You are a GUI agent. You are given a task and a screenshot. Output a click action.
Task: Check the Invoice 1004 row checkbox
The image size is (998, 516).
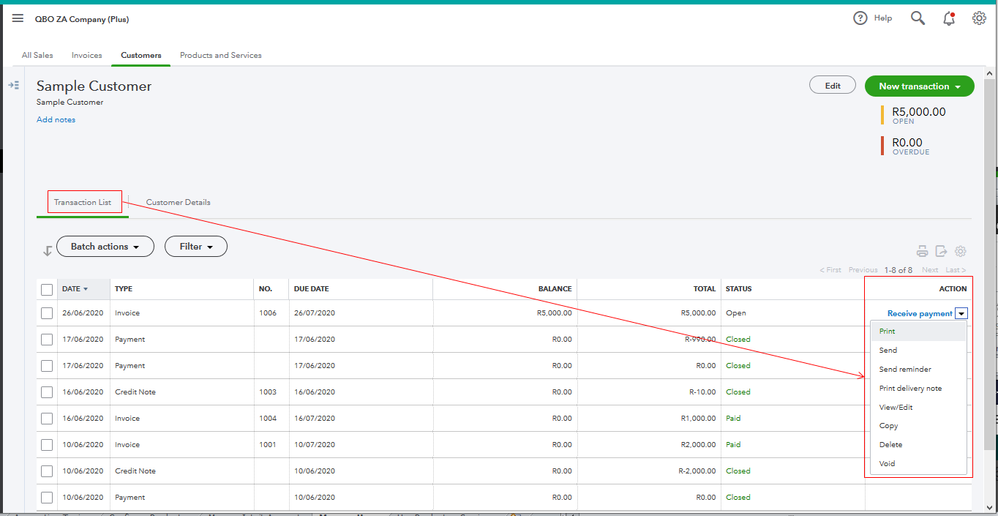point(47,419)
